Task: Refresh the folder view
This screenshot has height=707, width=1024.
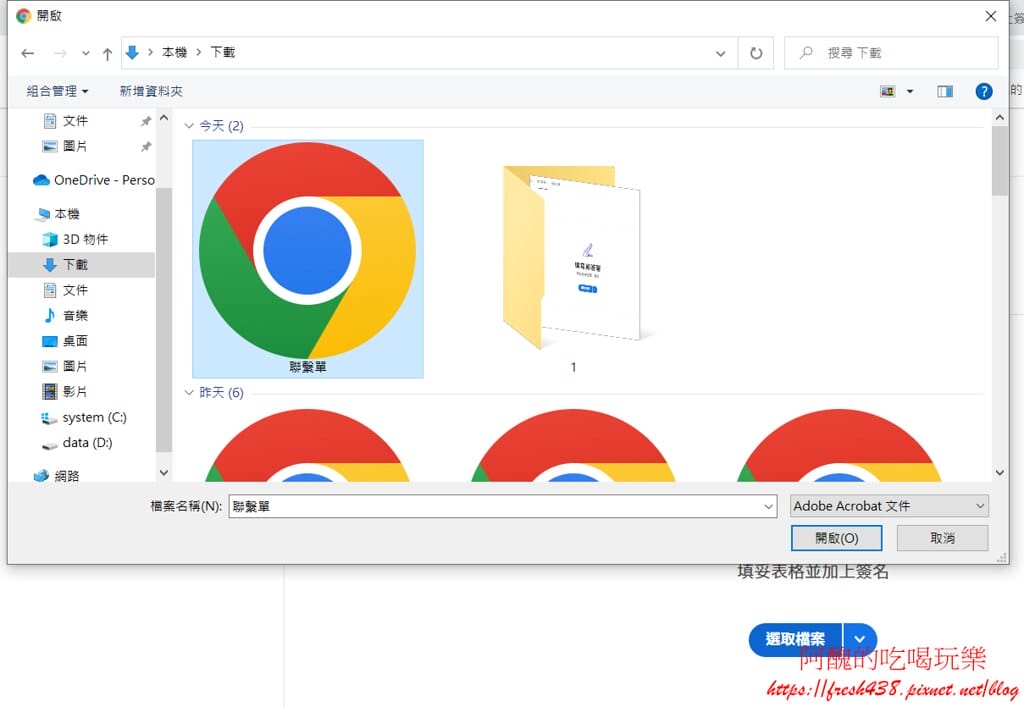Action: pos(756,54)
